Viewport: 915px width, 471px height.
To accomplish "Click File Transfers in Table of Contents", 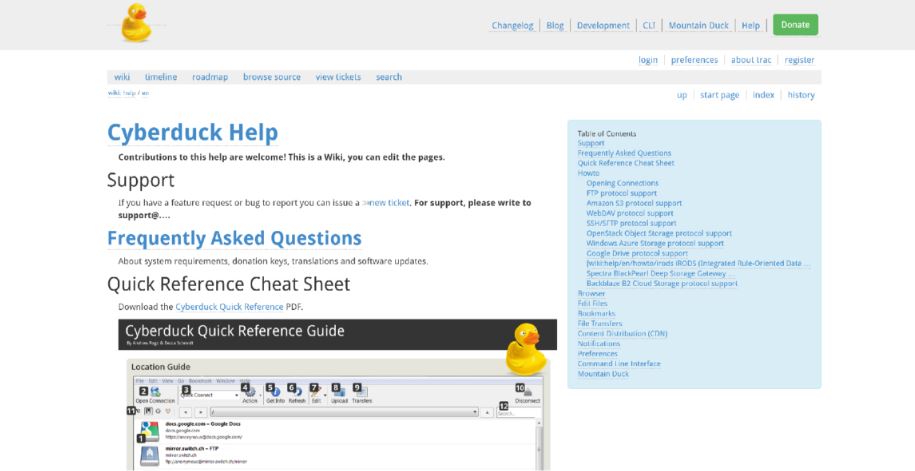I will click(x=600, y=323).
